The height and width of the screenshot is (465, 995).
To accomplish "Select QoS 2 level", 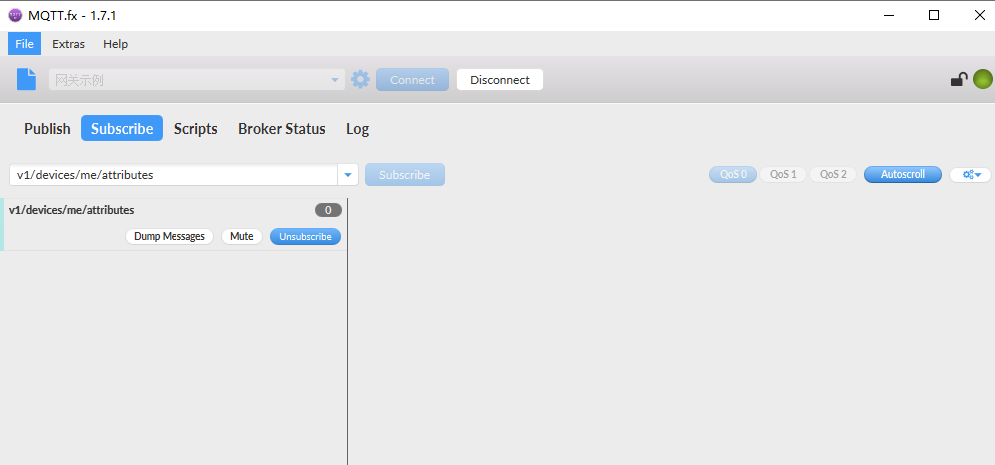I will (x=833, y=174).
